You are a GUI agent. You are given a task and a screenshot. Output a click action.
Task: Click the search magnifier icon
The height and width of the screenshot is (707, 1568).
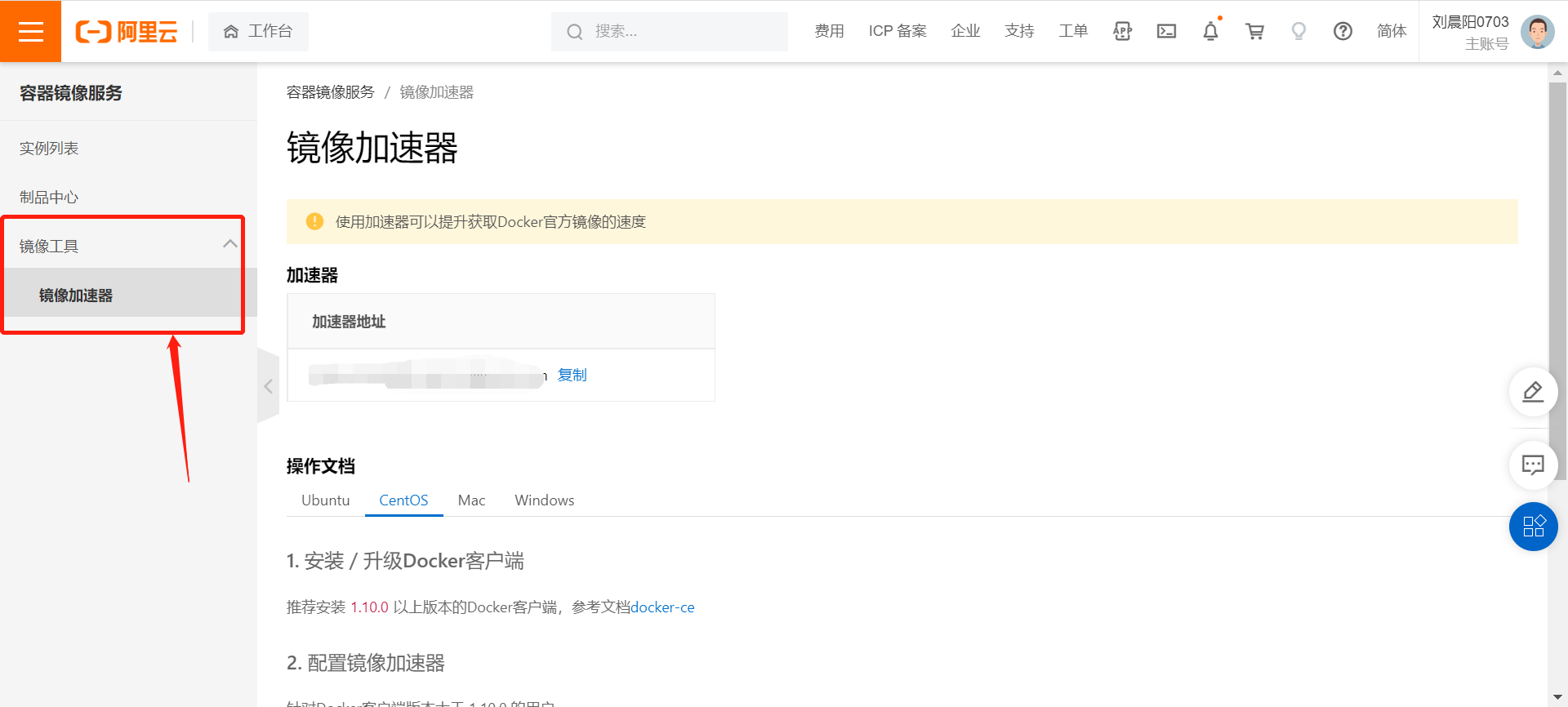click(x=575, y=32)
